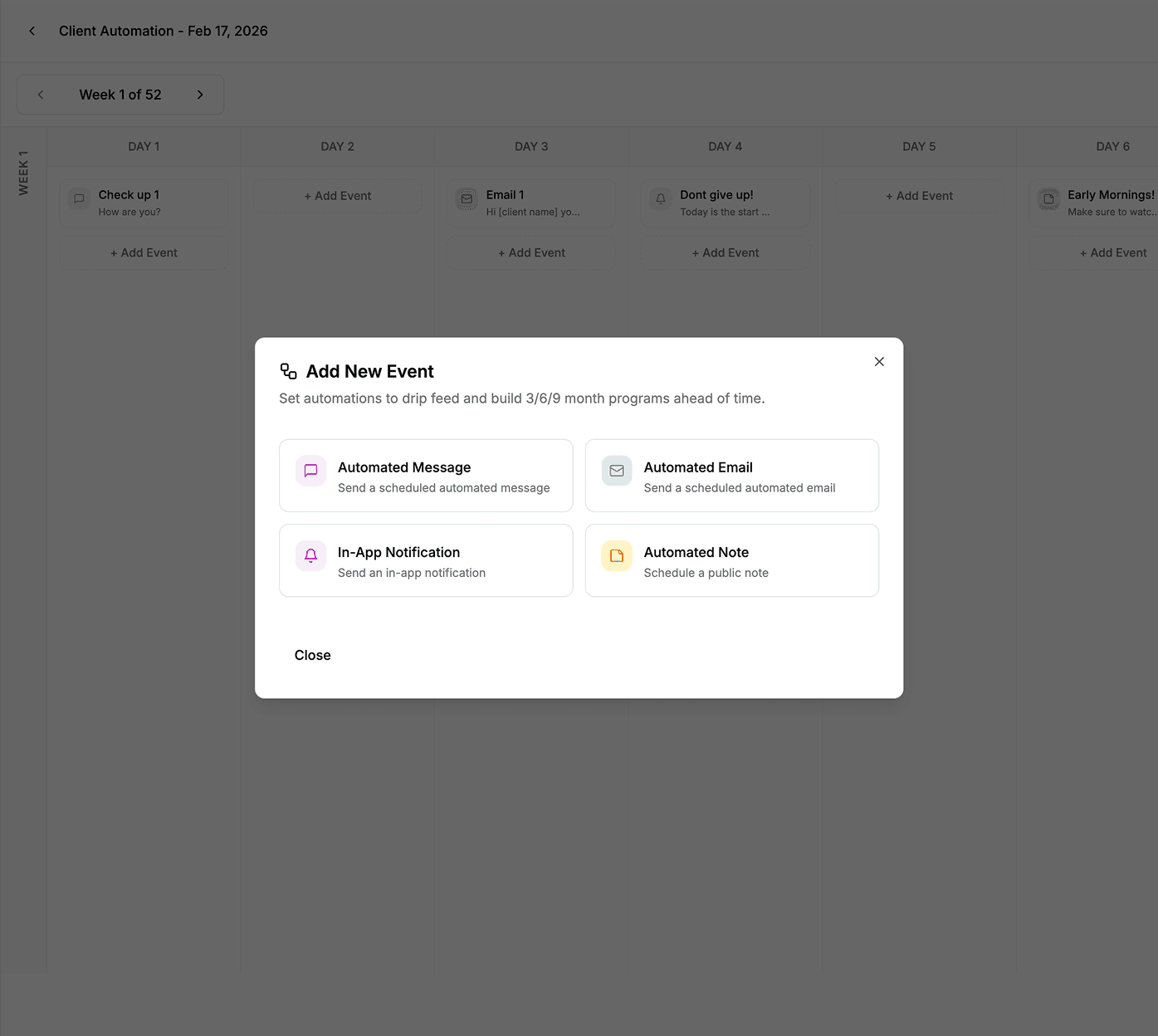Click the Client Automation - Feb 17, 2026 title
Image resolution: width=1158 pixels, height=1036 pixels.
point(164,31)
